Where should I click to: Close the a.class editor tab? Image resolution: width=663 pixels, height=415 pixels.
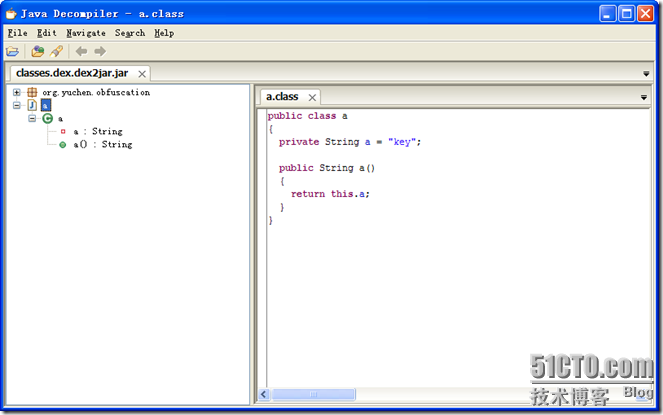coord(312,97)
